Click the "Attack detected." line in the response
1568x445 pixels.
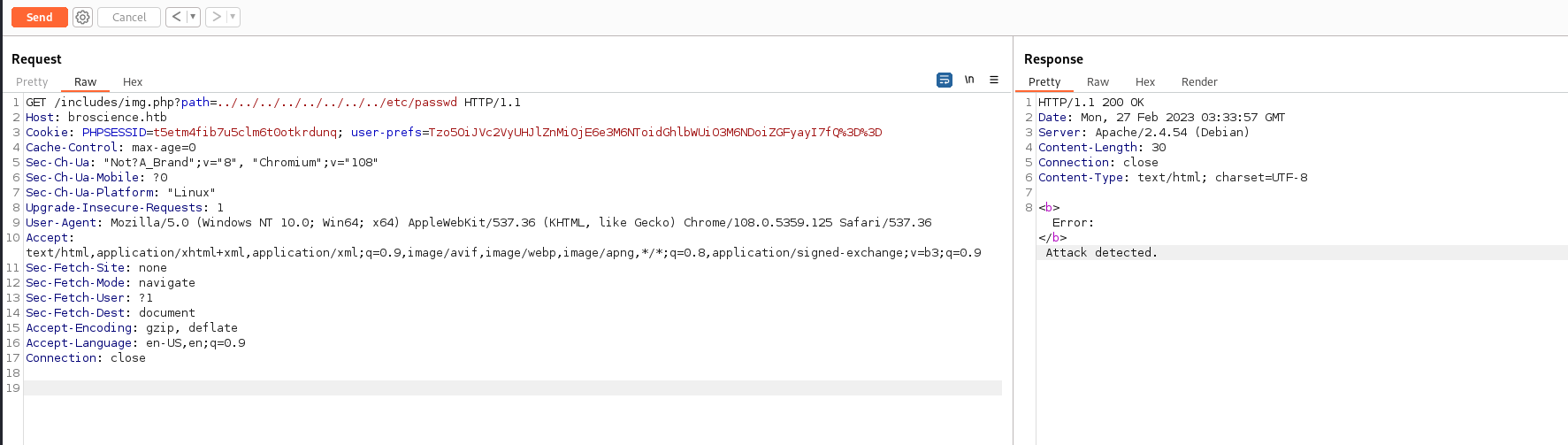[1101, 253]
